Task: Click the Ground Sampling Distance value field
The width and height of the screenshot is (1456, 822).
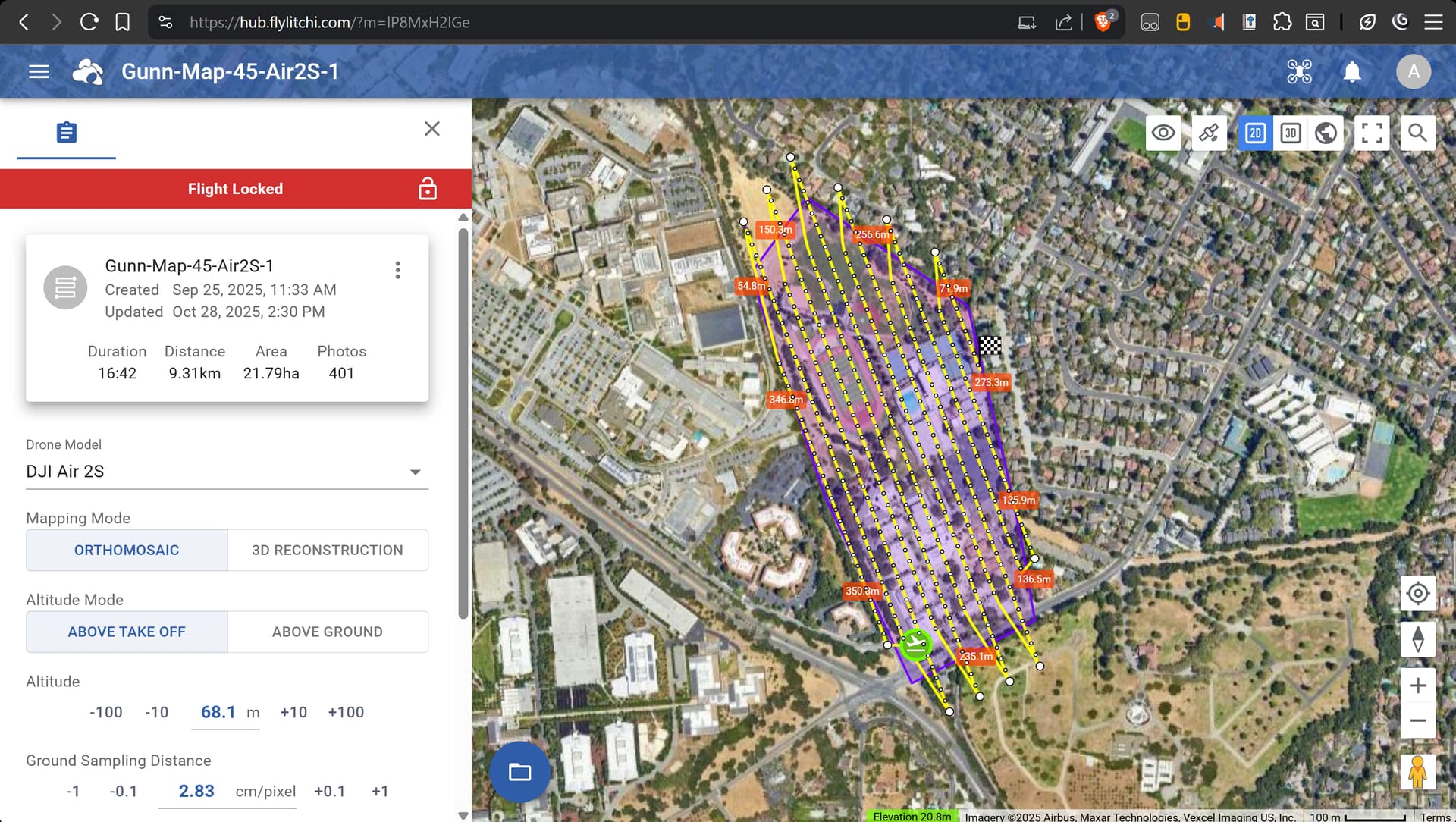Action: coord(197,792)
